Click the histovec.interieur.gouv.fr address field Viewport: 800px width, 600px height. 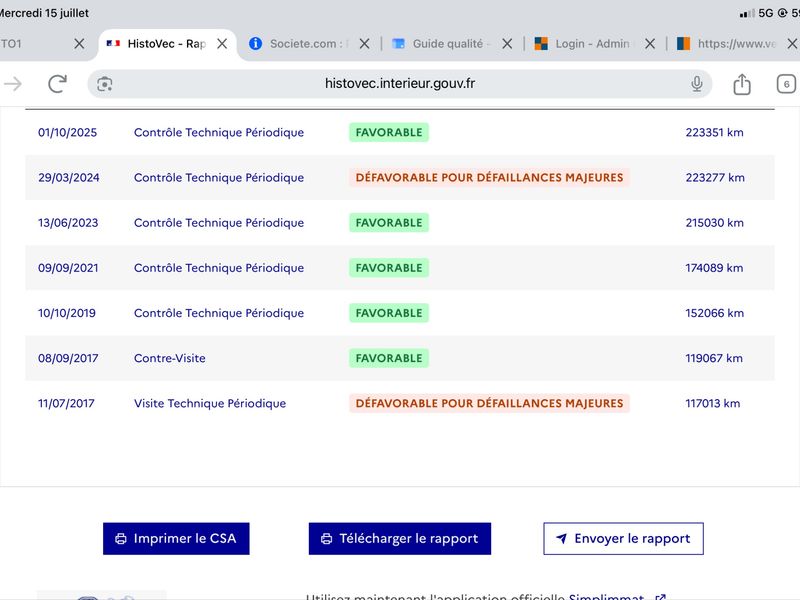coord(399,84)
